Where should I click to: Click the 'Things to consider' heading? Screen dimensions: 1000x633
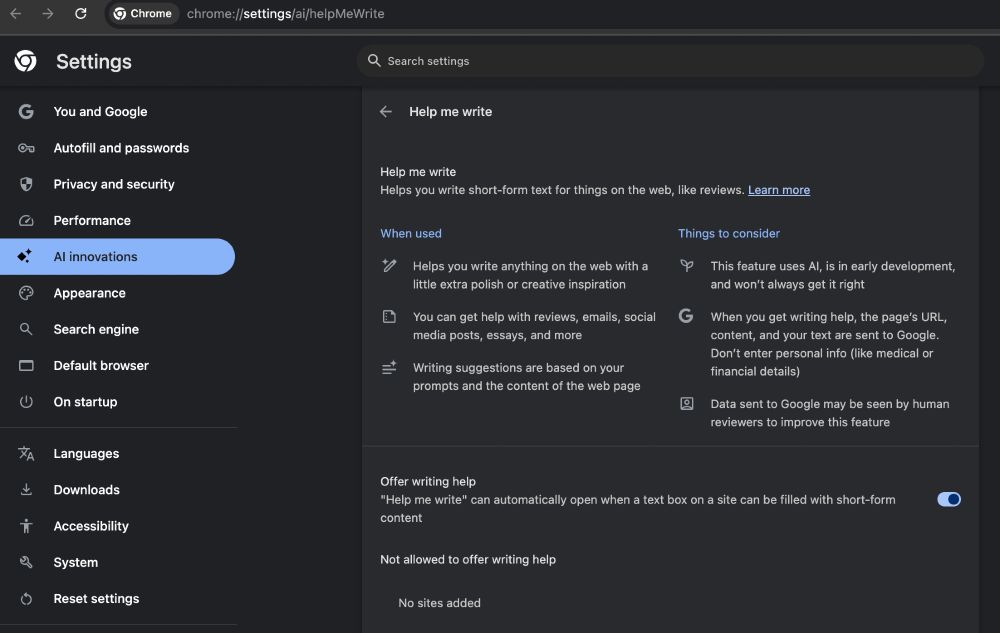coord(728,233)
